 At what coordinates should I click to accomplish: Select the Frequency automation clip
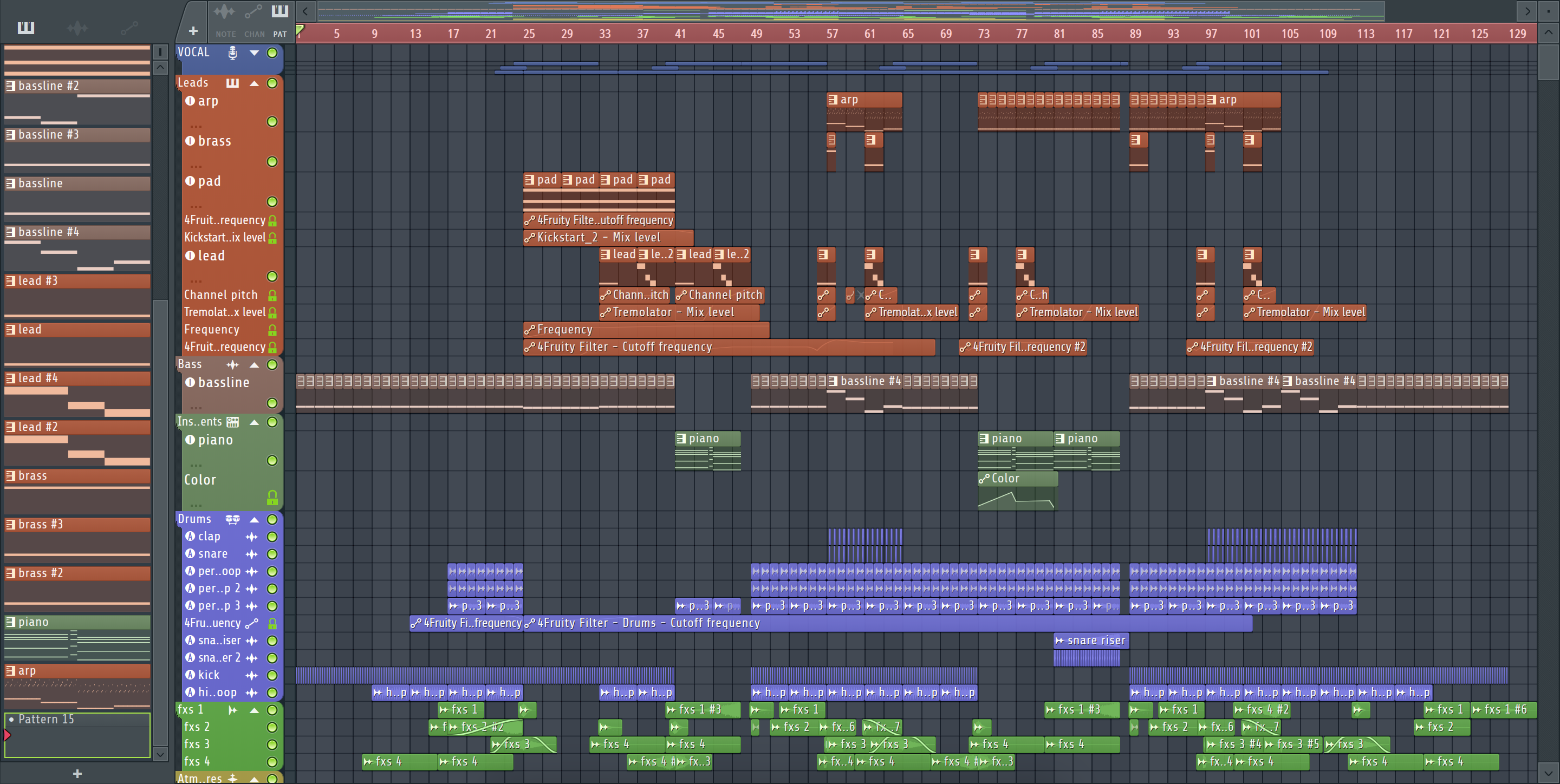click(646, 330)
